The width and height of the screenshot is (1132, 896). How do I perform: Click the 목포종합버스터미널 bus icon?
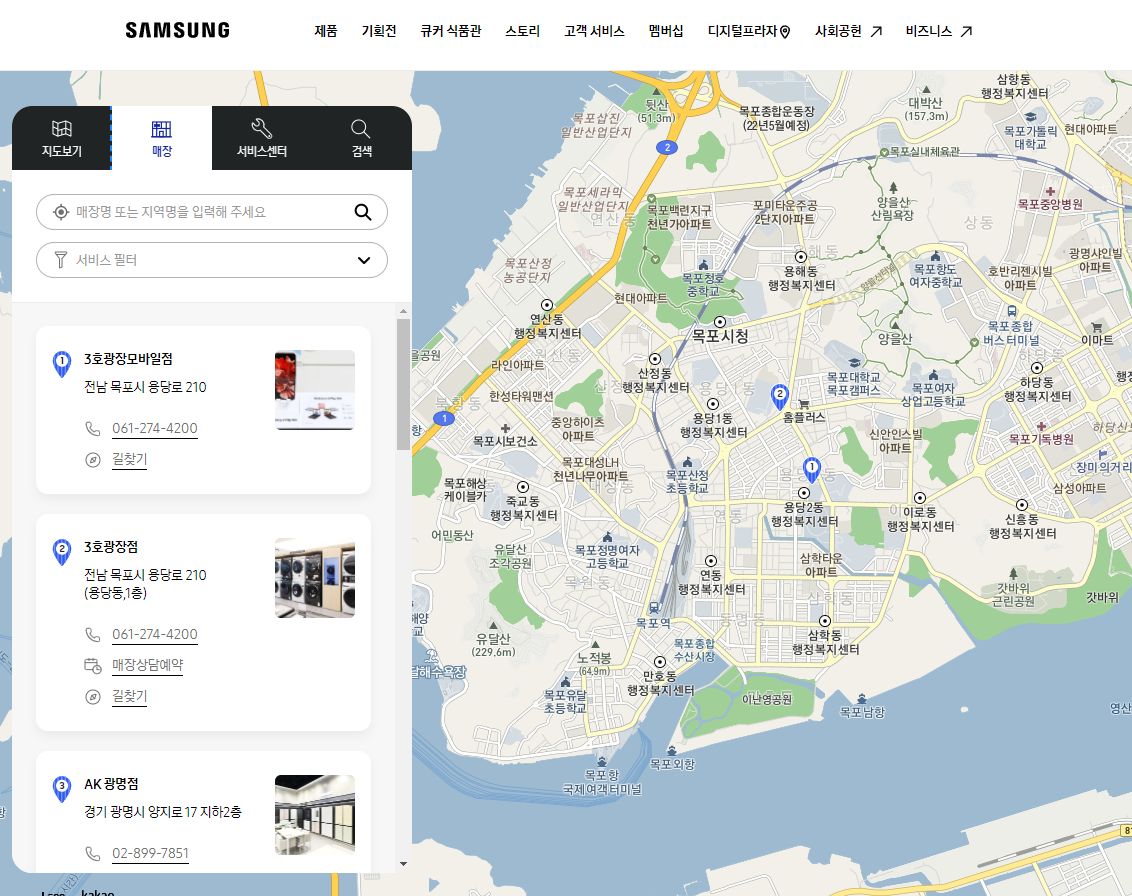[1012, 311]
